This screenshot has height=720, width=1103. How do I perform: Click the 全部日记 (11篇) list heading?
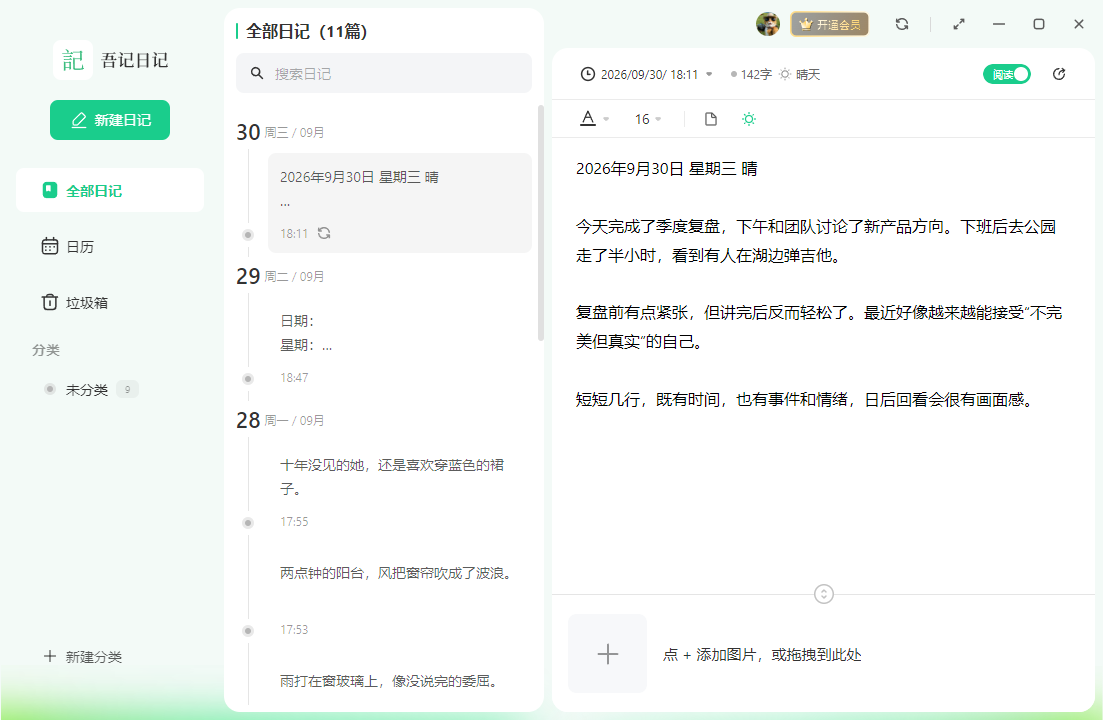point(306,31)
